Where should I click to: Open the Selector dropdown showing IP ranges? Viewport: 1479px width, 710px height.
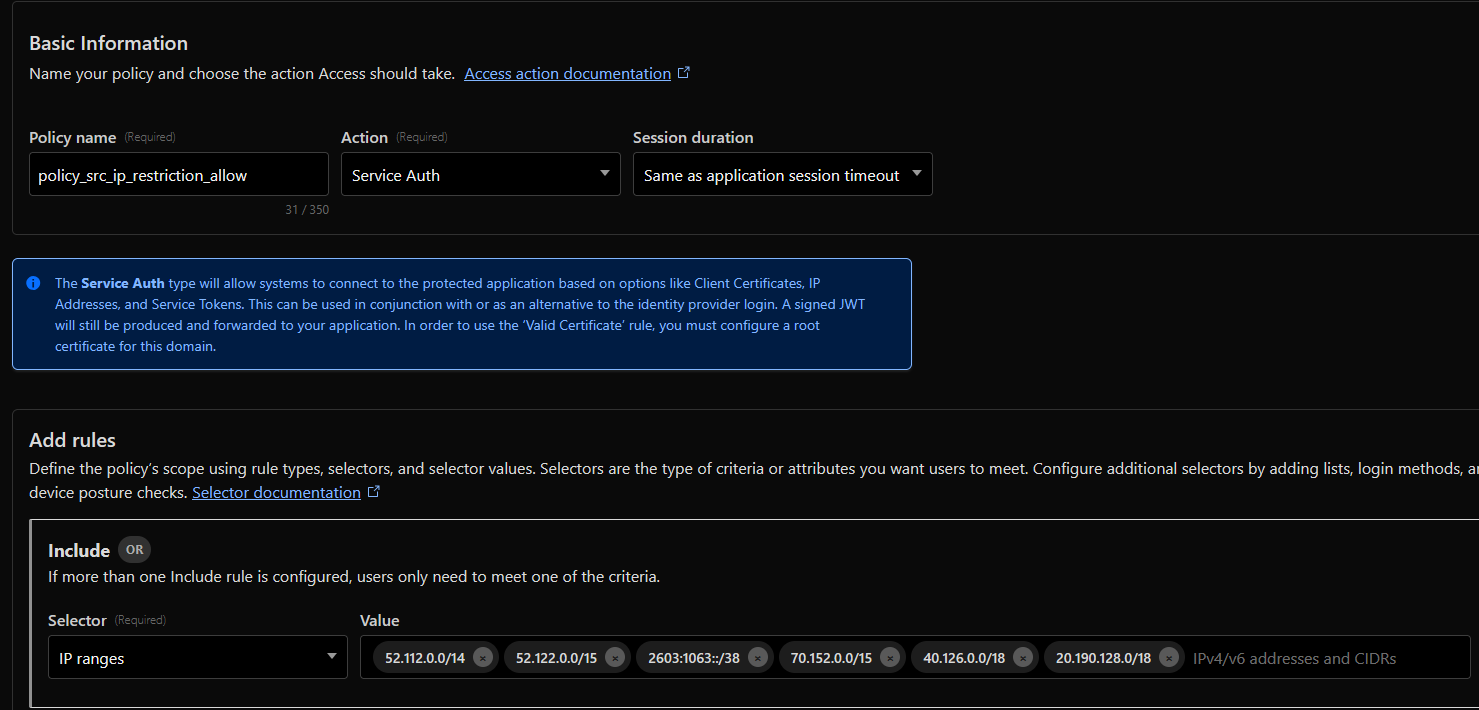point(197,657)
